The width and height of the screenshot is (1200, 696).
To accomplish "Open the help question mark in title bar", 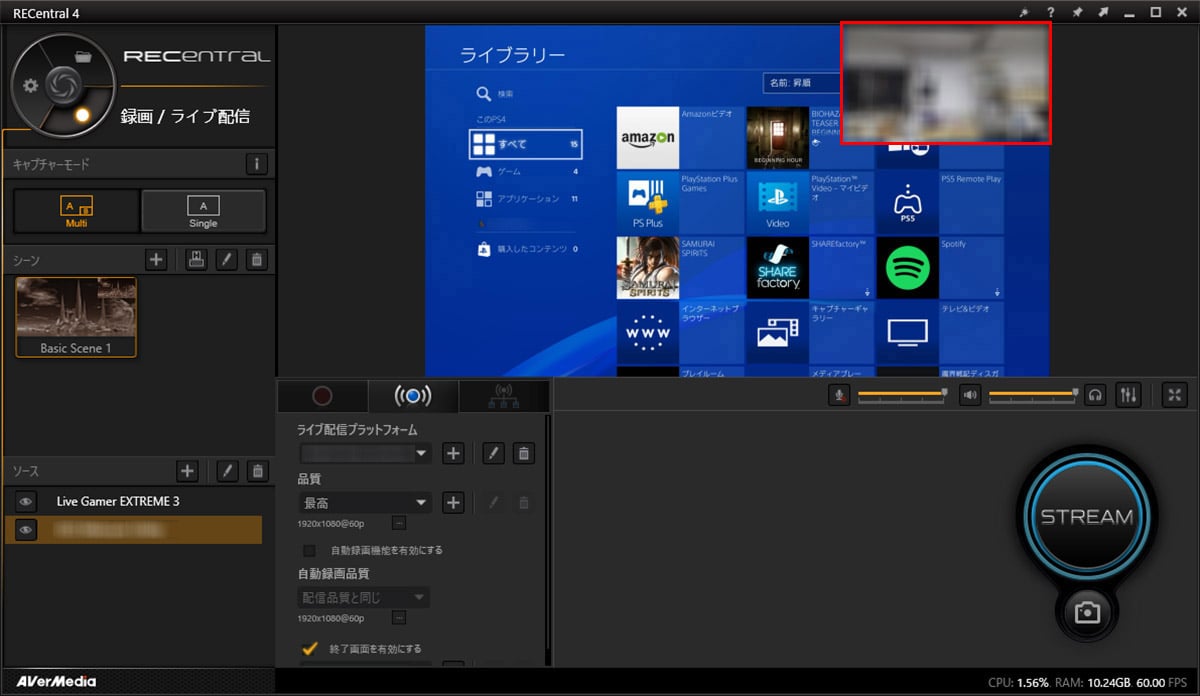I will click(x=1051, y=12).
